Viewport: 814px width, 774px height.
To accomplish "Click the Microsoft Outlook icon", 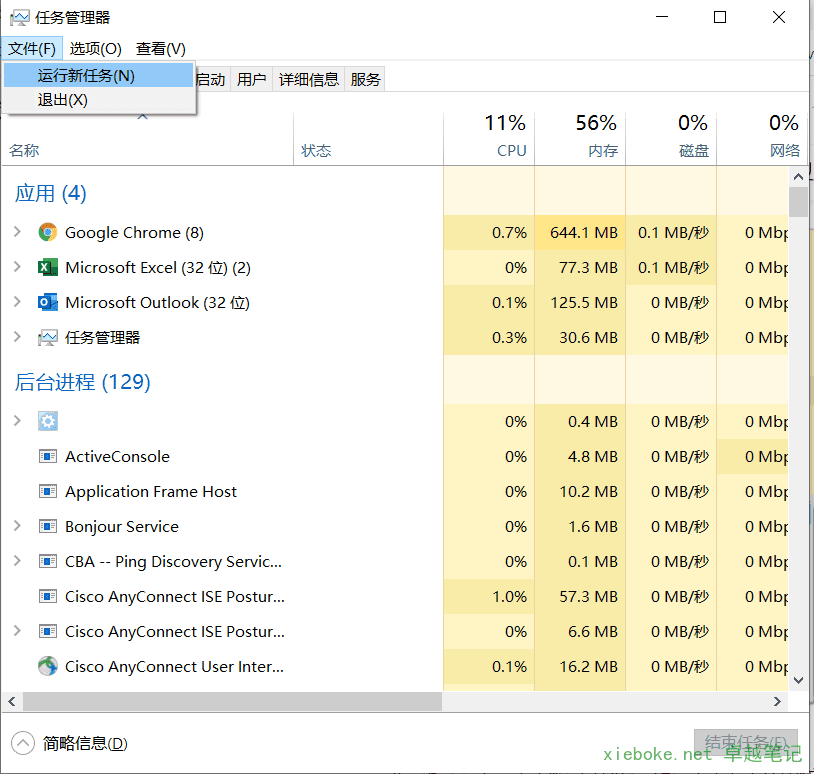I will click(47, 302).
